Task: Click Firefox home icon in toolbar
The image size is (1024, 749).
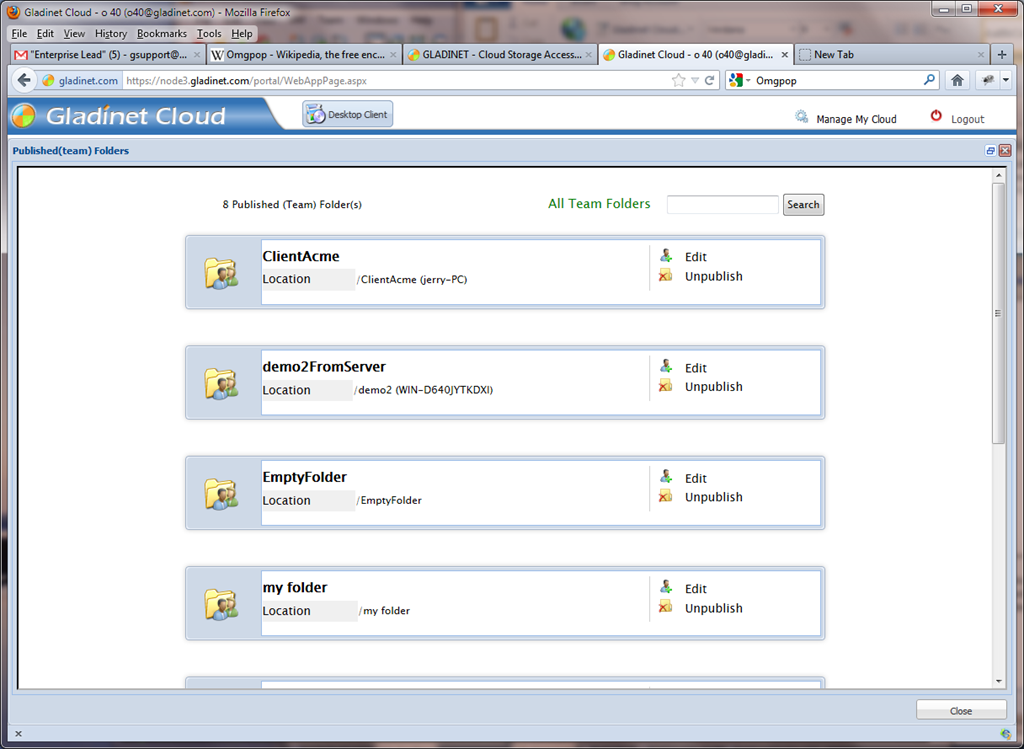Action: tap(957, 80)
